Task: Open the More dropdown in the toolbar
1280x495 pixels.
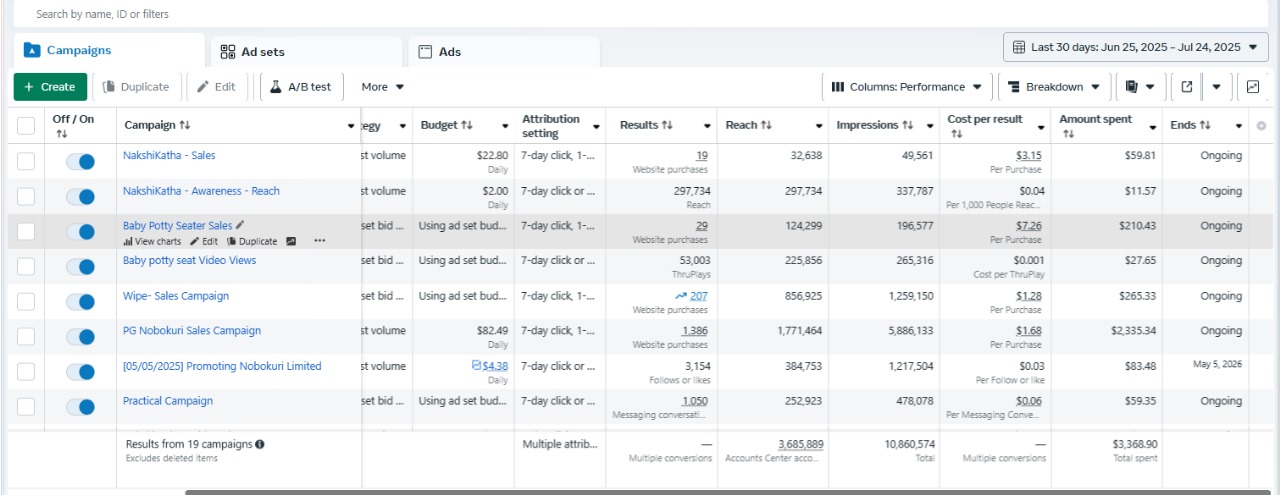Action: click(x=383, y=87)
